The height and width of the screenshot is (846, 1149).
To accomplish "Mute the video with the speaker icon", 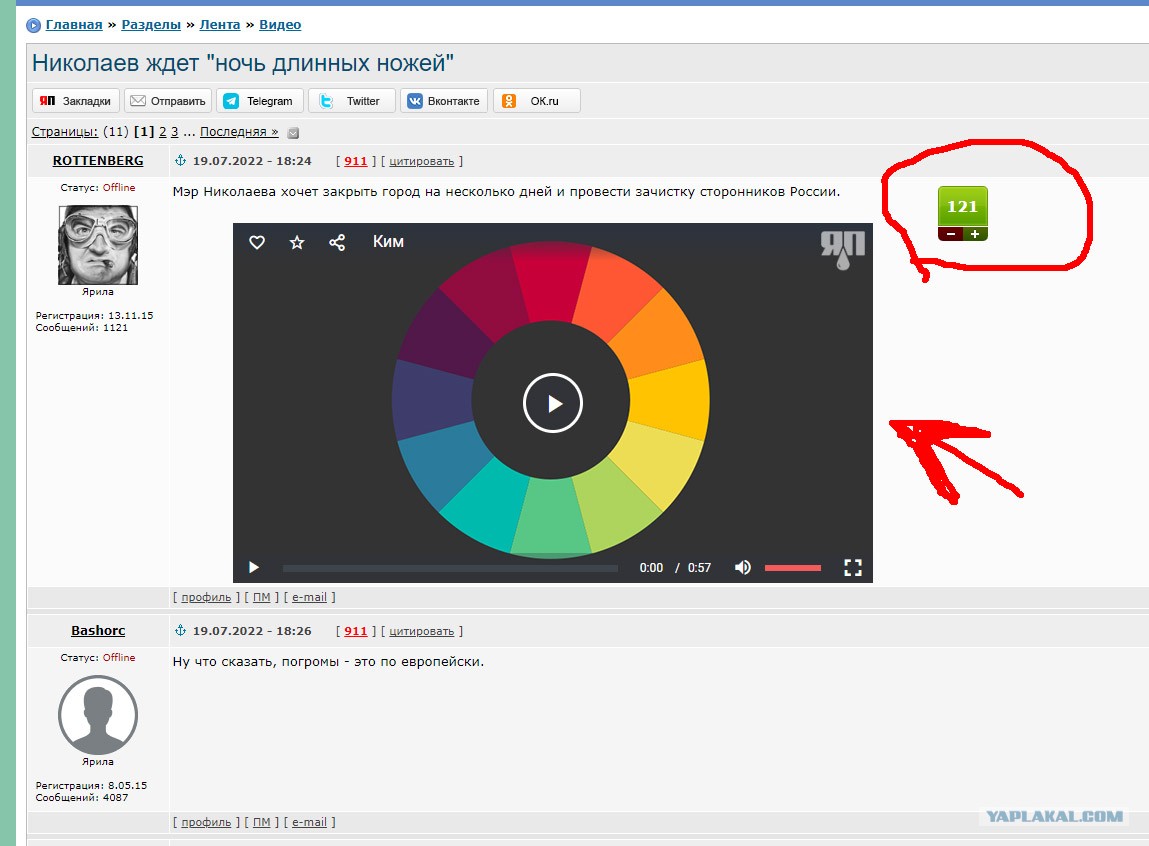I will [742, 568].
